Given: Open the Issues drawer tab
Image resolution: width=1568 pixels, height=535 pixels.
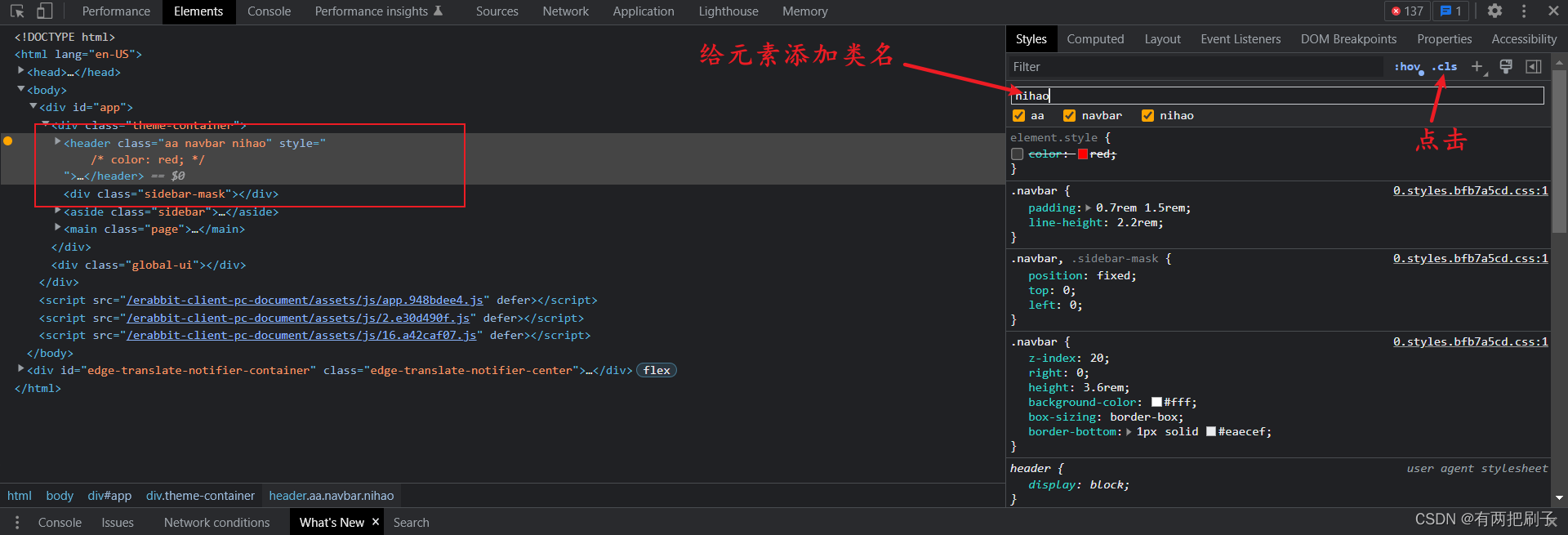Looking at the screenshot, I should [x=118, y=523].
